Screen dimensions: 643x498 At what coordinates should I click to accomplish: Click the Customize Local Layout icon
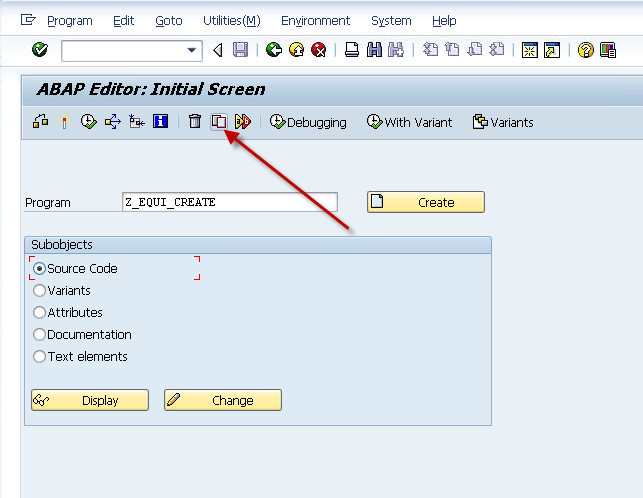(608, 50)
